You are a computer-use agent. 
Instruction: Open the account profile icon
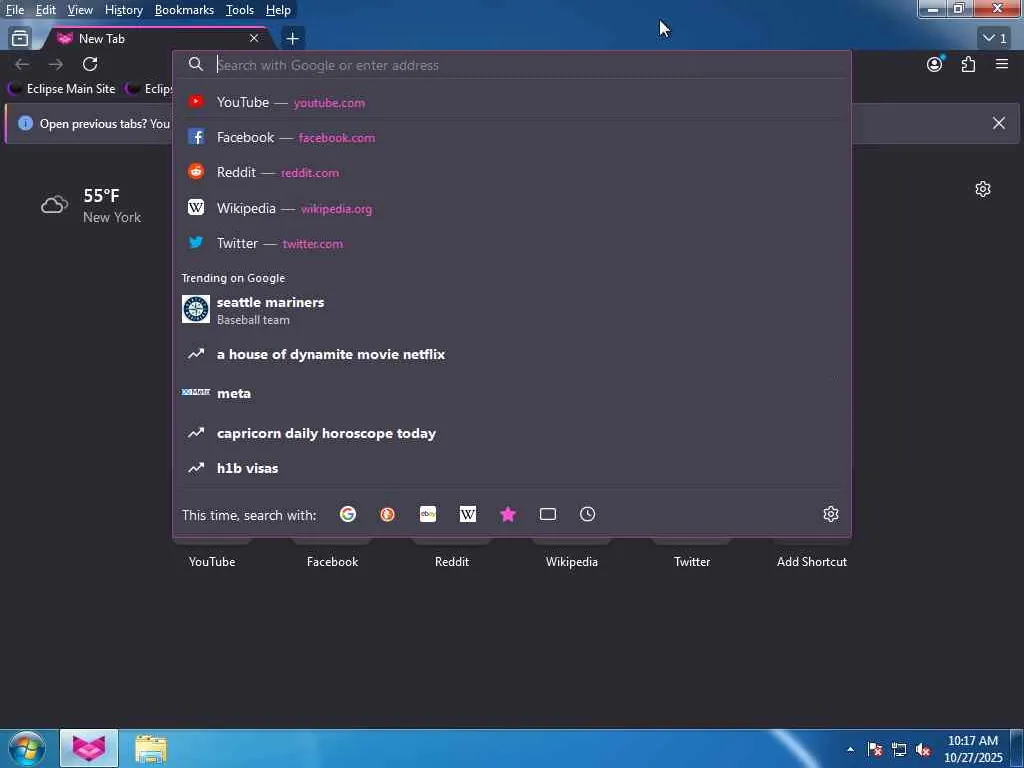(935, 64)
